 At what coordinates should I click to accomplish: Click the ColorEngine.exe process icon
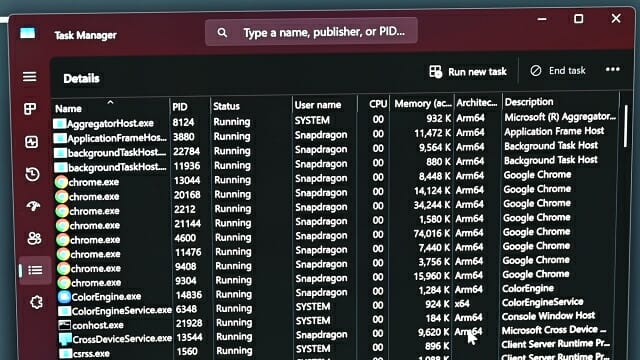64,297
